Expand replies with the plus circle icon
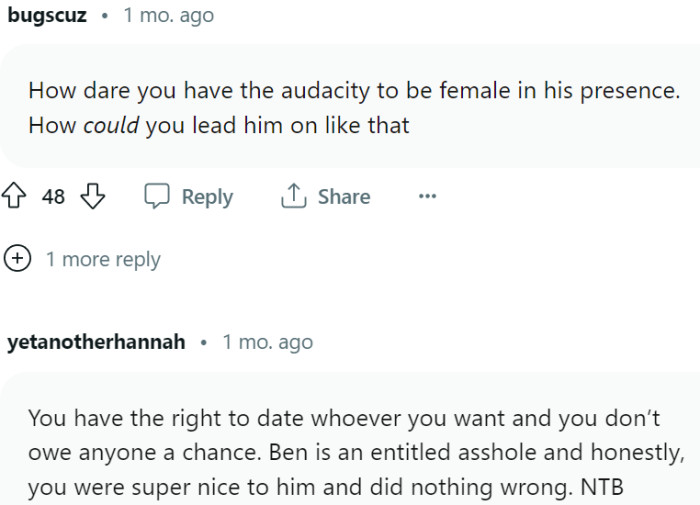 pyautogui.click(x=17, y=259)
